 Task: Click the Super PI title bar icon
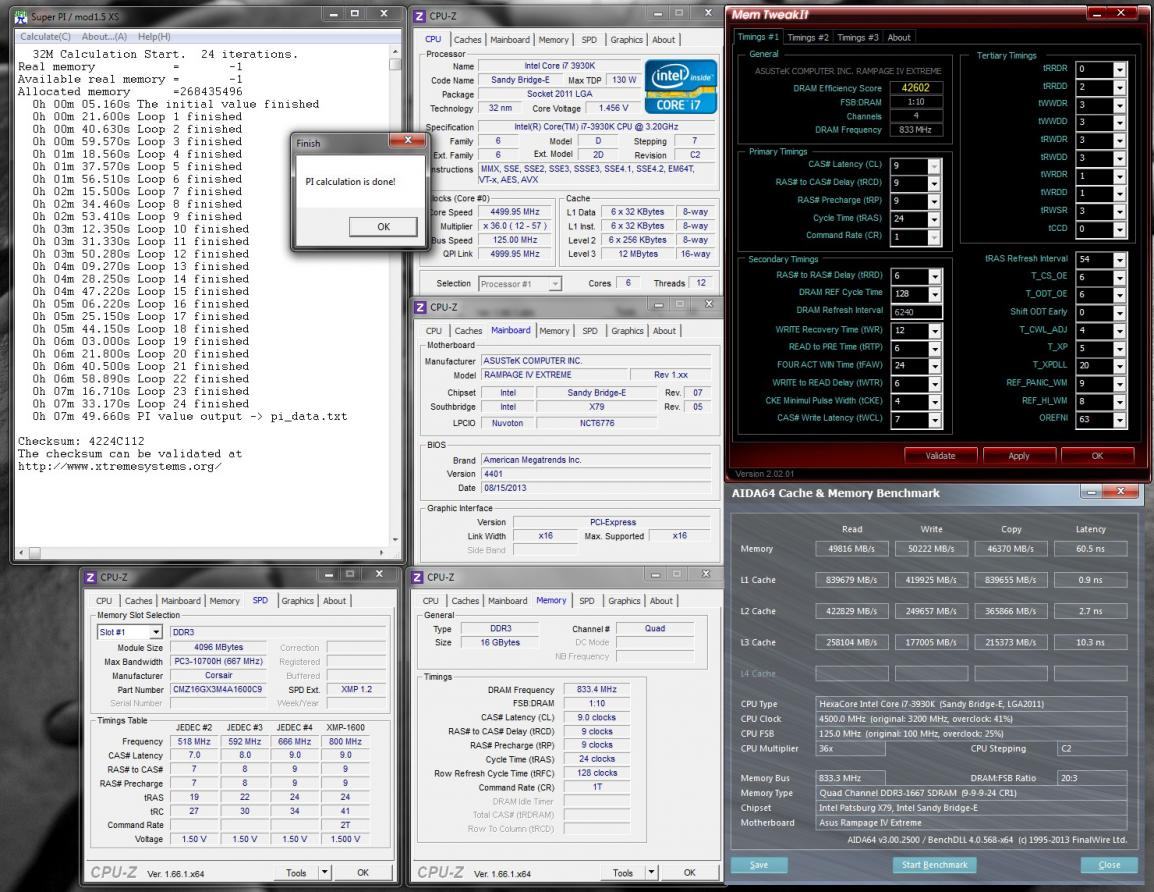(x=21, y=16)
